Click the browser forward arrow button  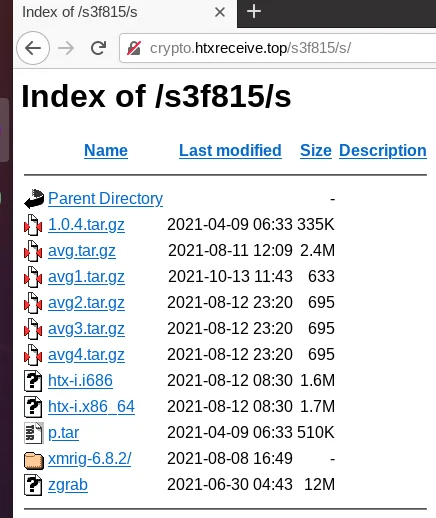click(x=66, y=48)
